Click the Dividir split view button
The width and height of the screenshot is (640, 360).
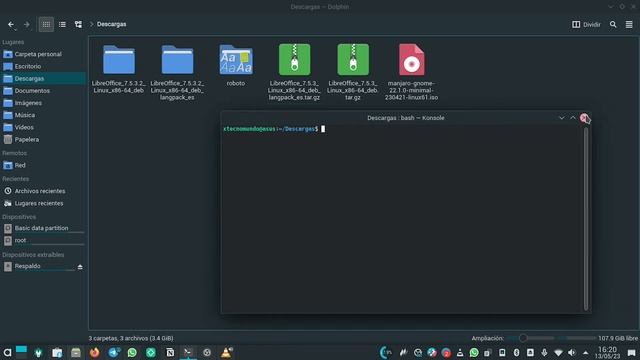(586, 24)
